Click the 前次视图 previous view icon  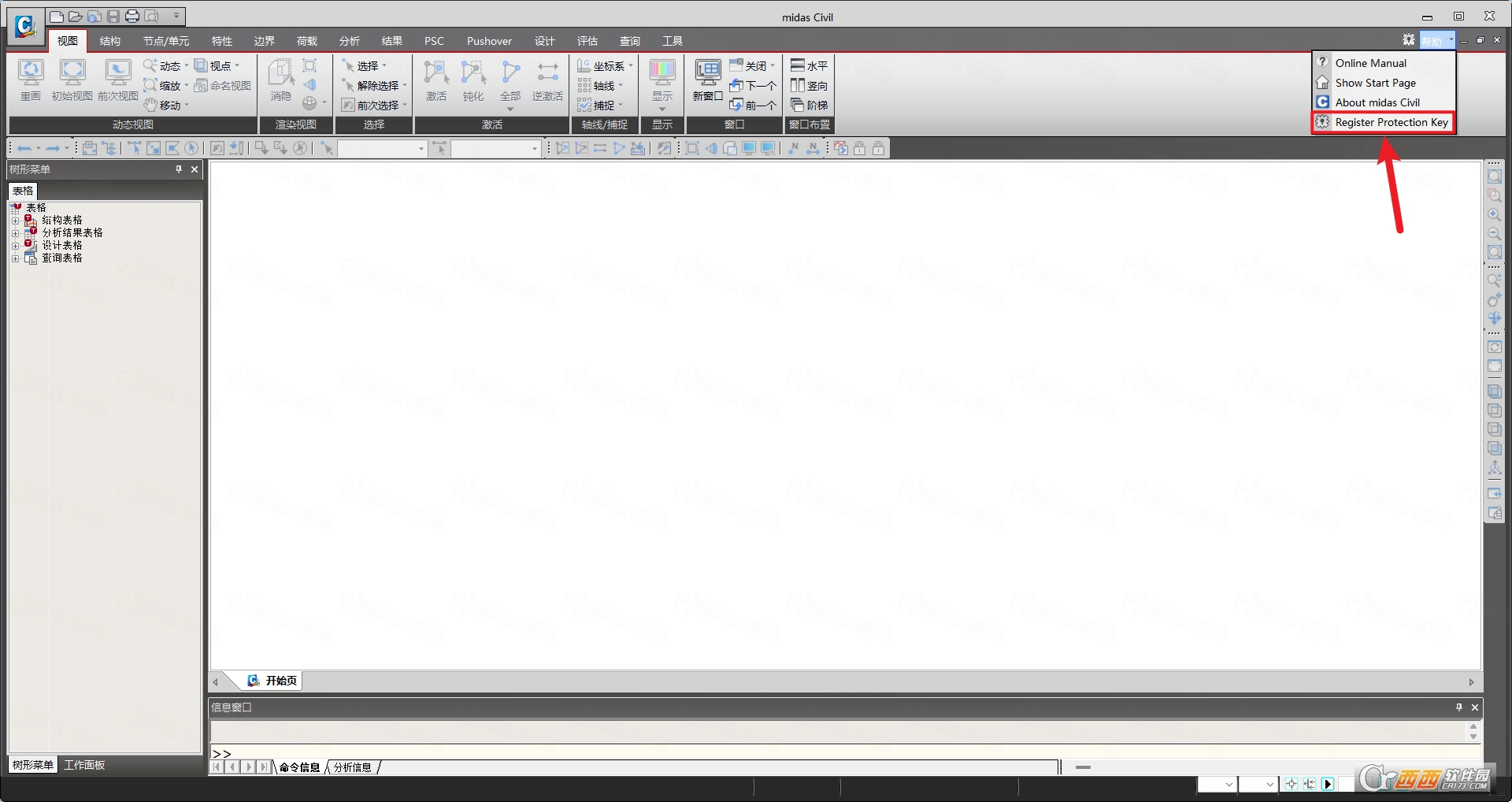tap(118, 80)
